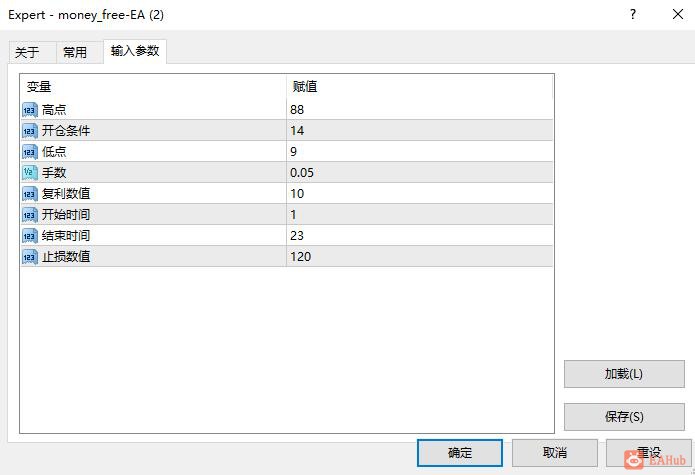This screenshot has height=475, width=695.
Task: Edit the 高点 value 88
Action: click(298, 109)
